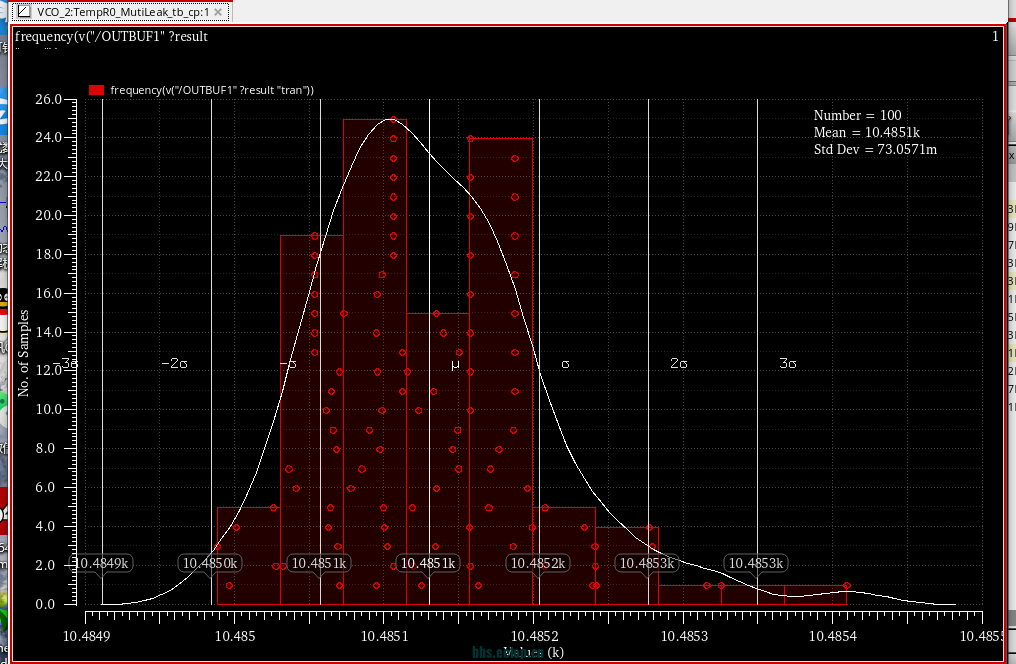The height and width of the screenshot is (664, 1016).
Task: Select the histogram bar with 19 samples
Action: [x=312, y=420]
